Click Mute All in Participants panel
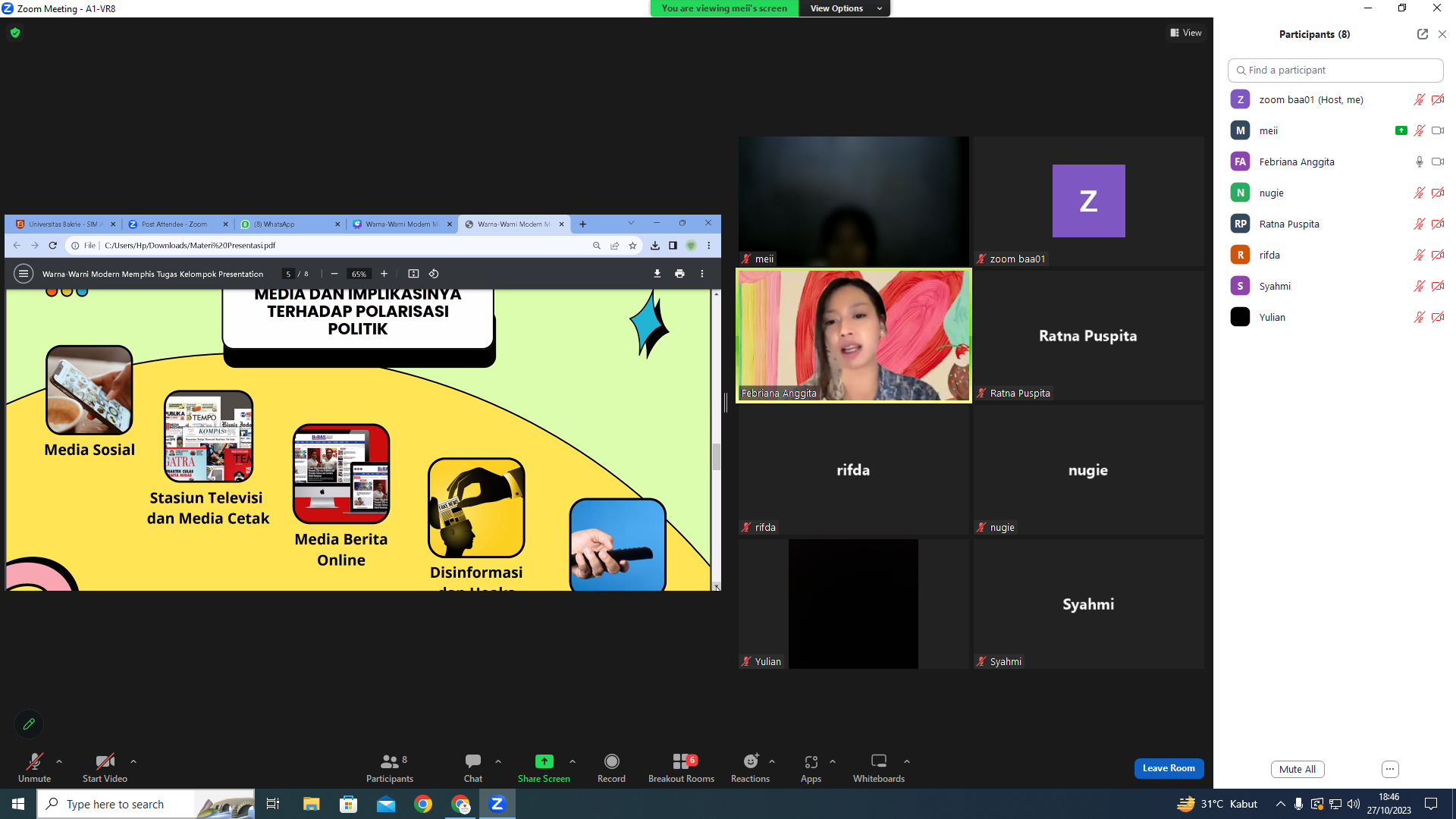 (1298, 769)
